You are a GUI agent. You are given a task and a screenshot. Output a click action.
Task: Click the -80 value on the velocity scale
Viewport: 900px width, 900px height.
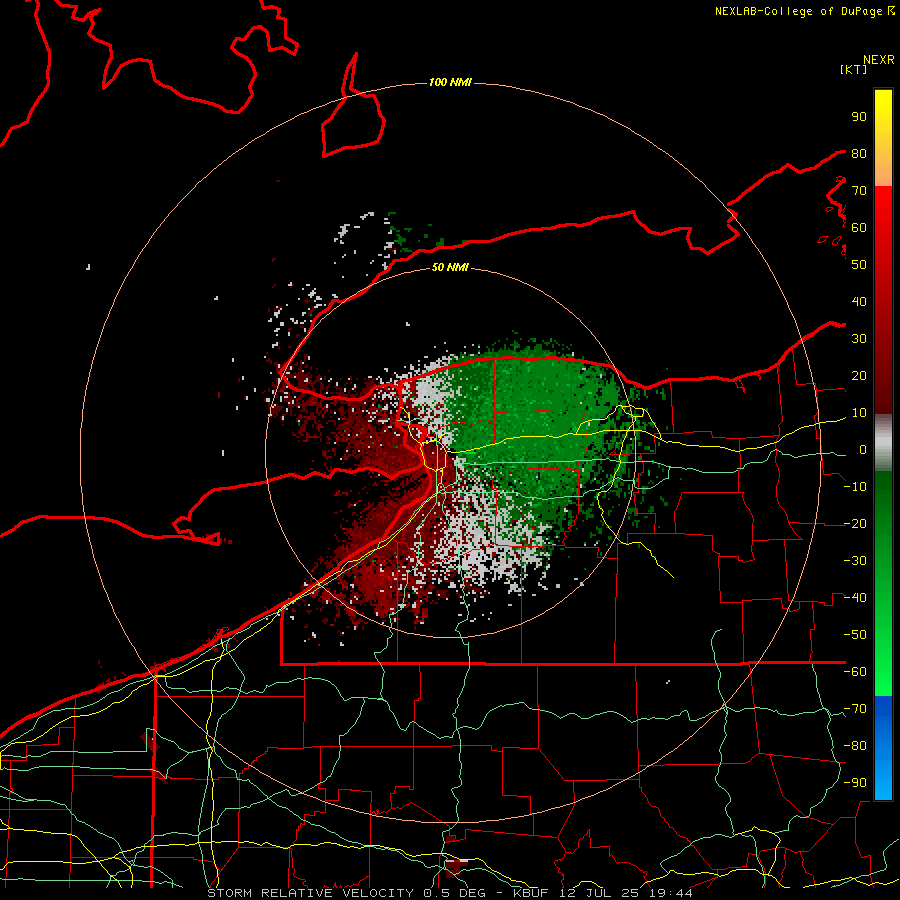855,746
